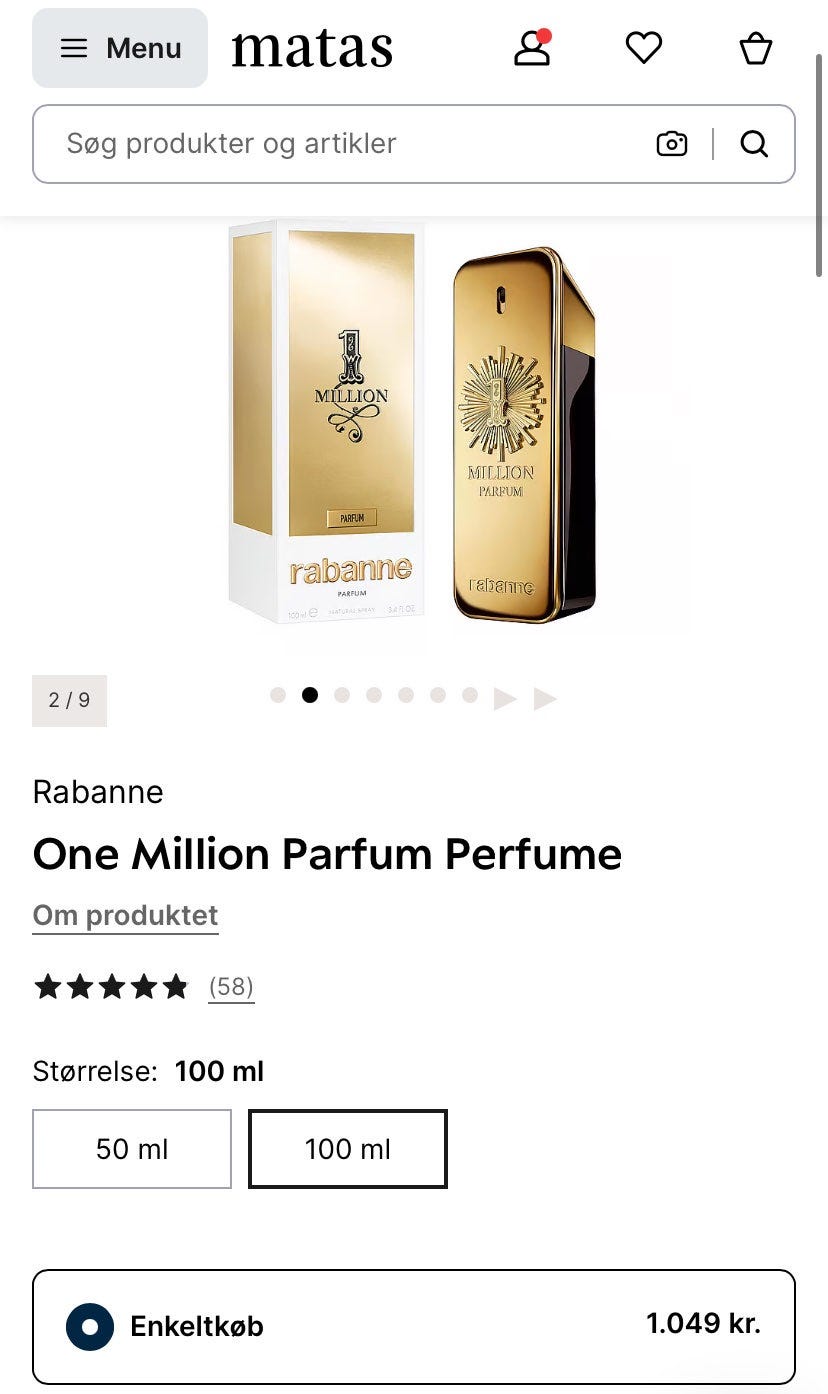Click the magnifying glass search icon
This screenshot has height=1394, width=828.
755,144
